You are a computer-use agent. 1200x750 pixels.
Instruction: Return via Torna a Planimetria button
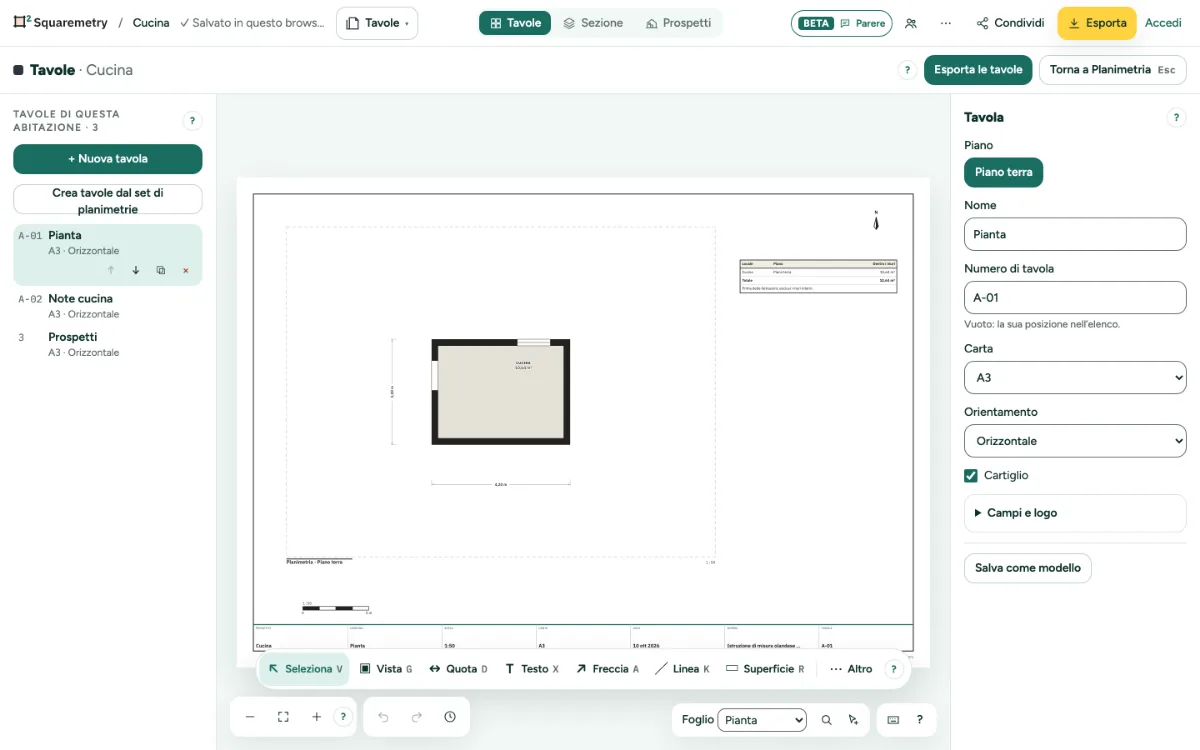click(x=1113, y=70)
